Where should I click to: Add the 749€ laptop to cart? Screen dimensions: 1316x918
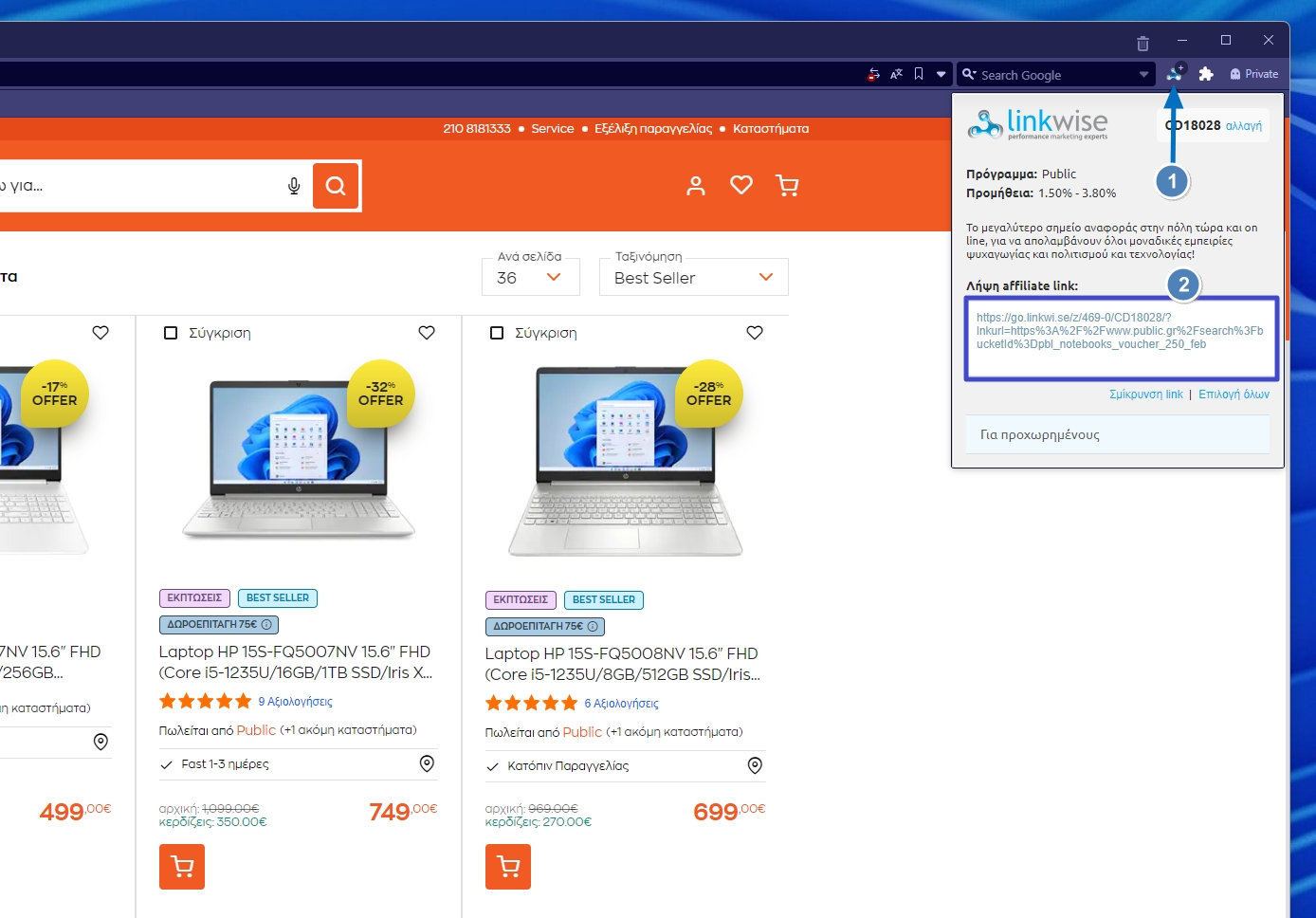[x=182, y=866]
